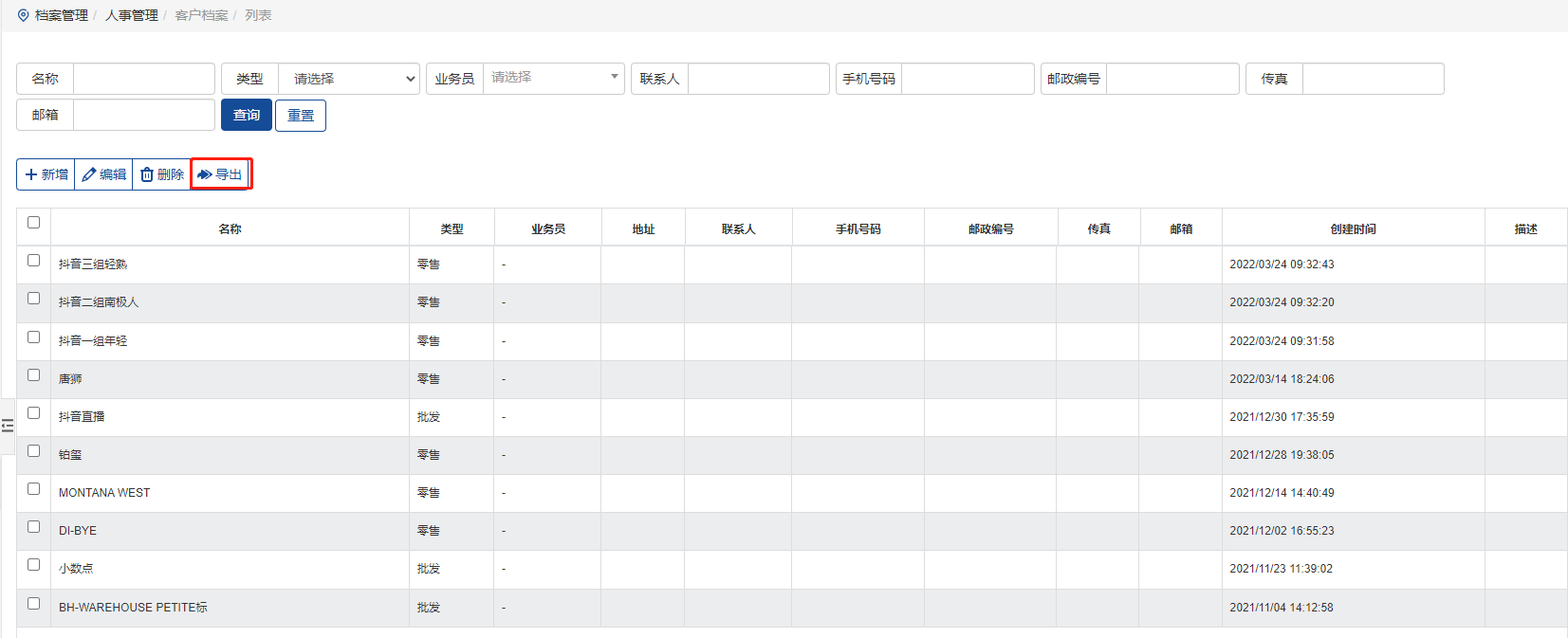Screen dimensions: 1568x638
Task: Click the 邮箱 filter input box
Action: pos(143,115)
